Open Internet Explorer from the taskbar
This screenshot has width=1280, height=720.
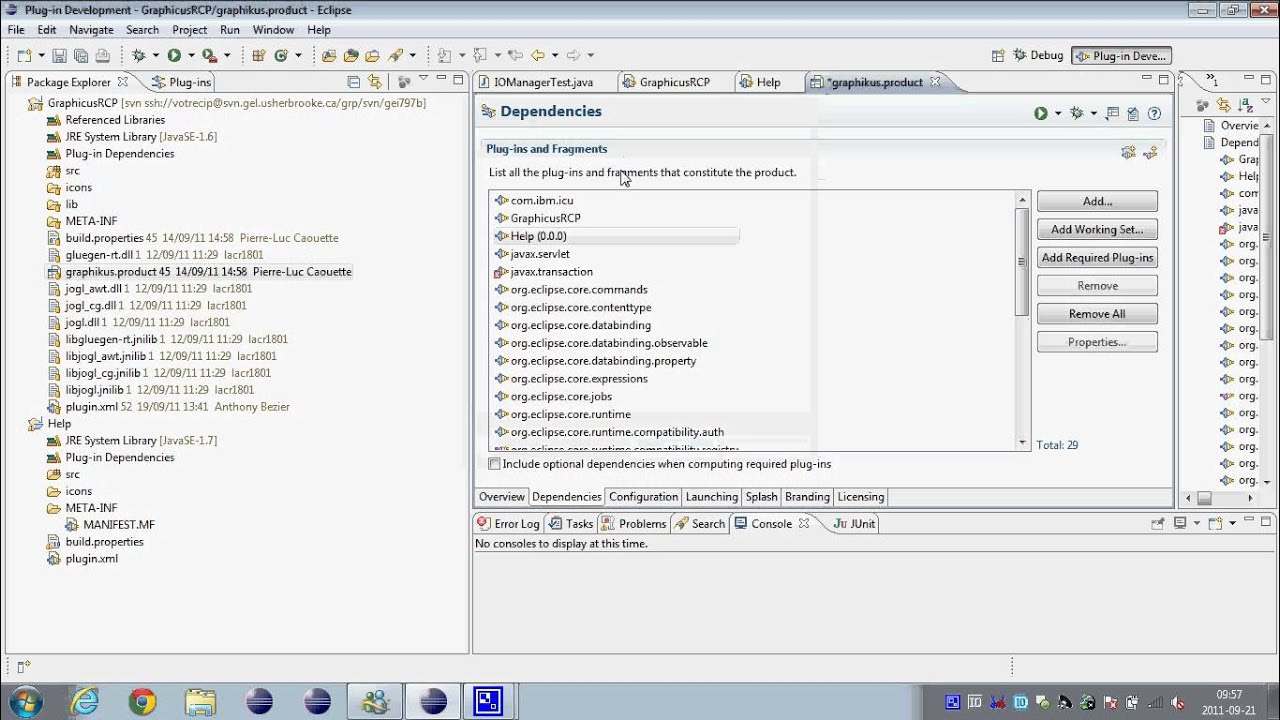85,701
